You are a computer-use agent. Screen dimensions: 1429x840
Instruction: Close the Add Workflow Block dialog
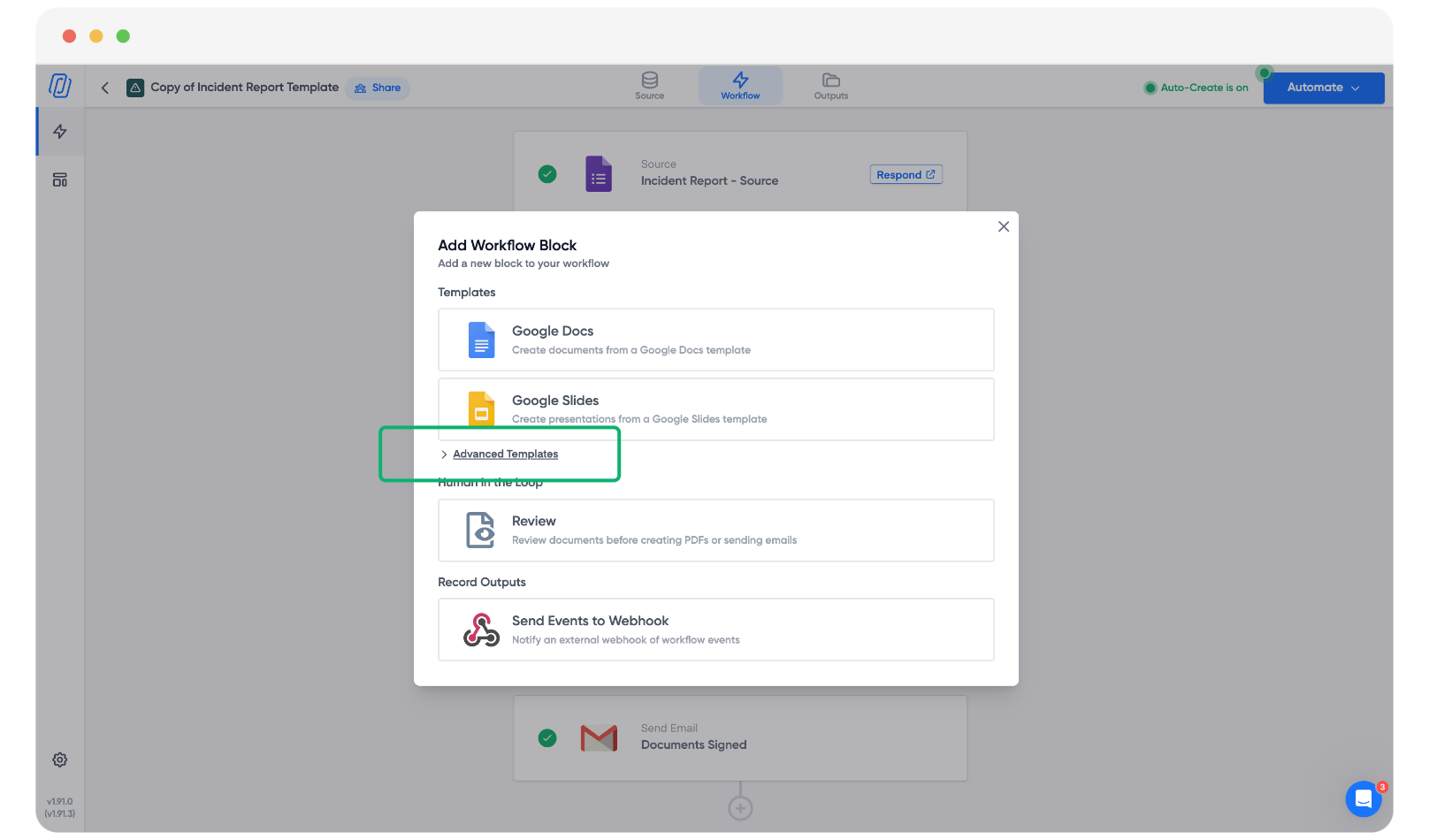point(1003,226)
